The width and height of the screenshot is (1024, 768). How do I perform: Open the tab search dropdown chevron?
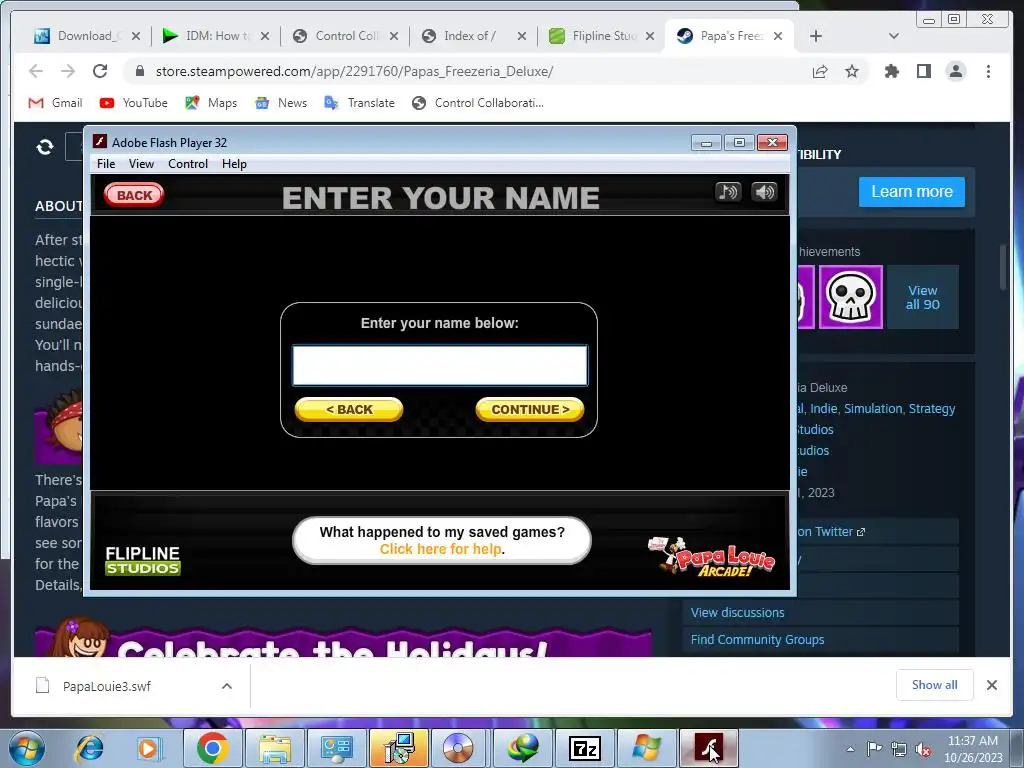coord(893,36)
